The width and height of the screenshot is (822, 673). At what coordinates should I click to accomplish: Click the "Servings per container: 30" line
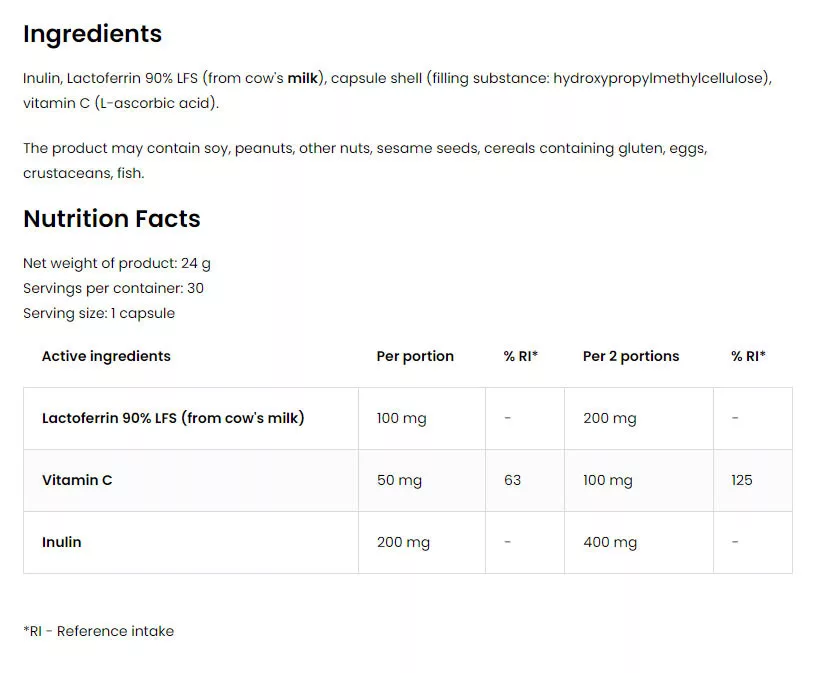[x=114, y=288]
